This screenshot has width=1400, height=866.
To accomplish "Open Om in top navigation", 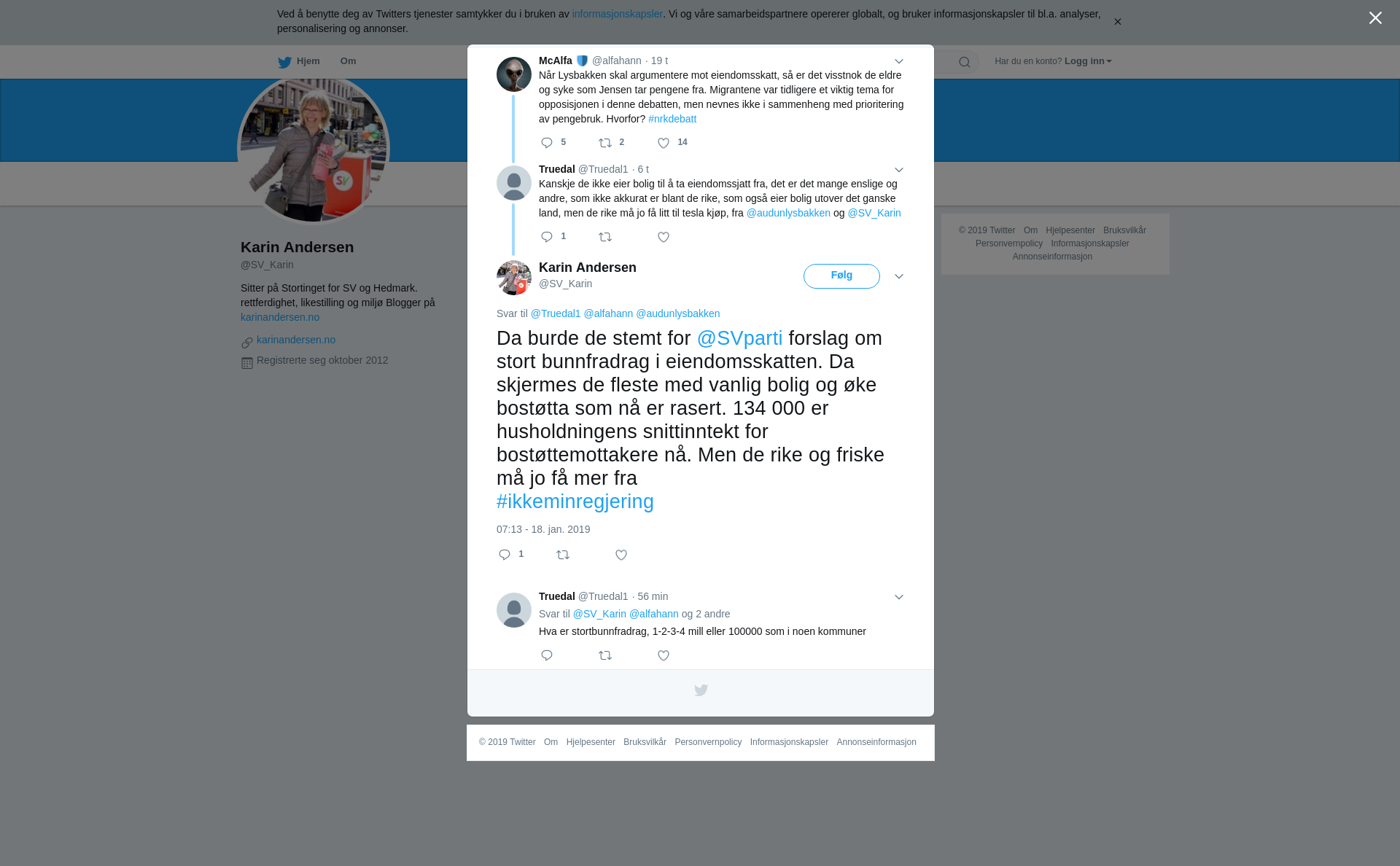I will pyautogui.click(x=348, y=61).
